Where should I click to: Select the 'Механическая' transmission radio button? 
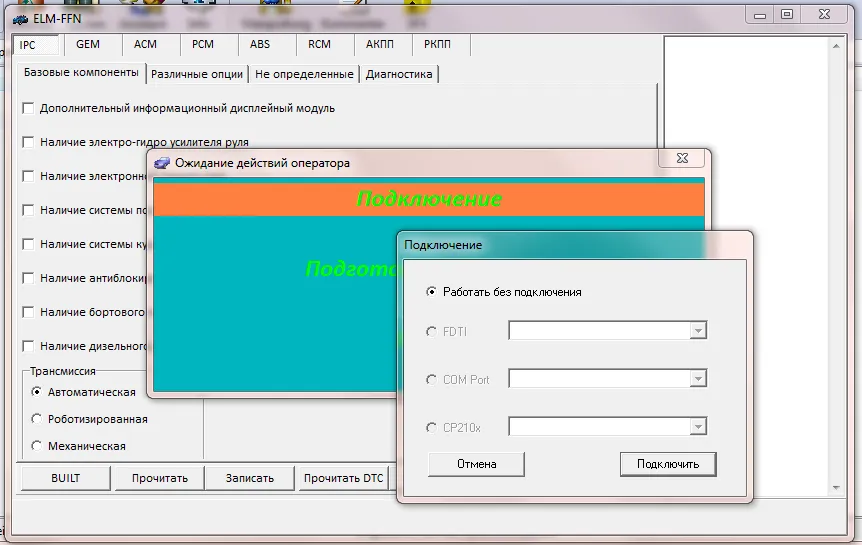37,446
